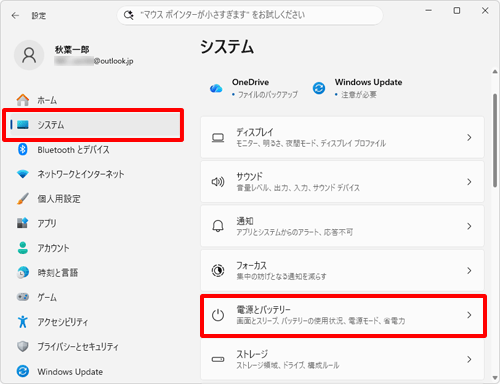Screen dimensions: 500x384
Task: Click the network Wi-Fi icon in sidebar
Action: point(23,174)
